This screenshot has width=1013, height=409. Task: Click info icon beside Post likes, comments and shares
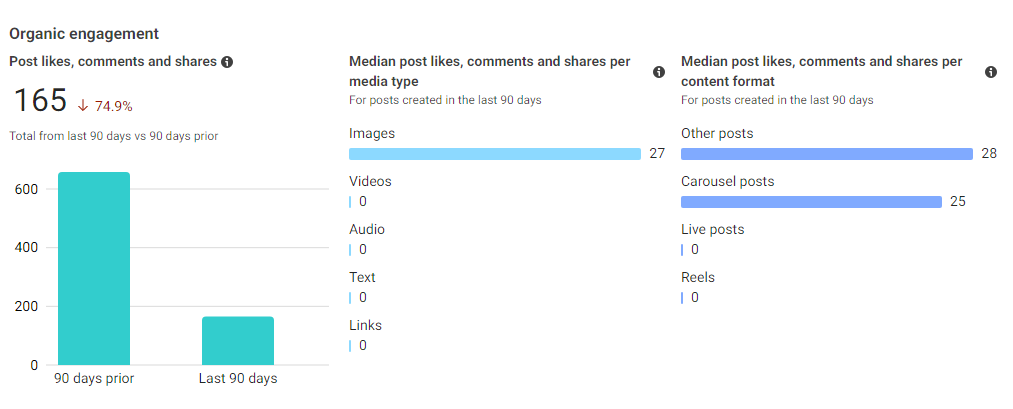coord(227,62)
